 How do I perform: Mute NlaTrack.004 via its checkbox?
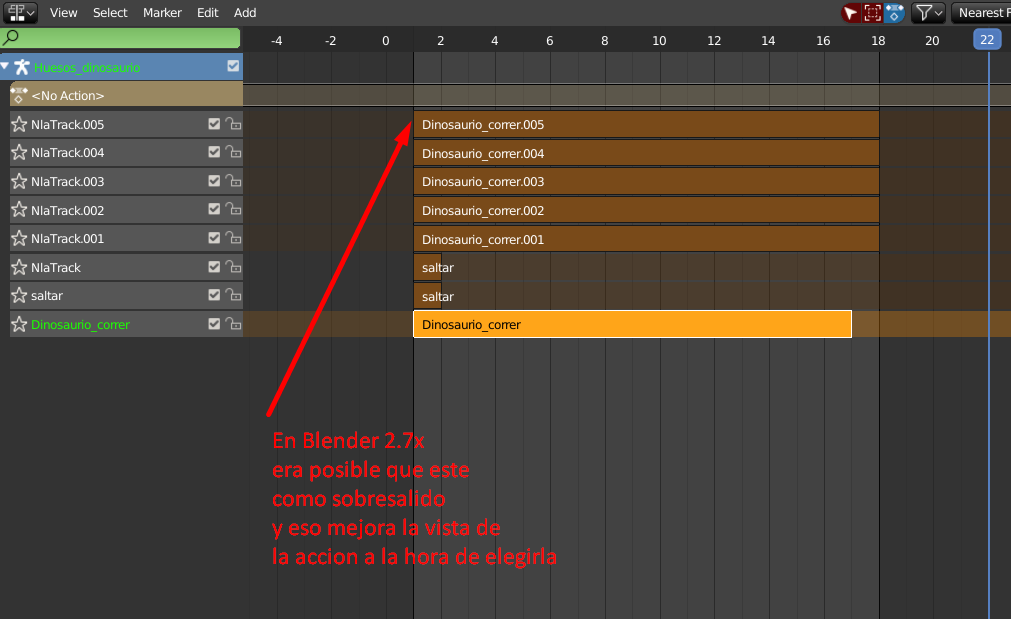click(214, 152)
